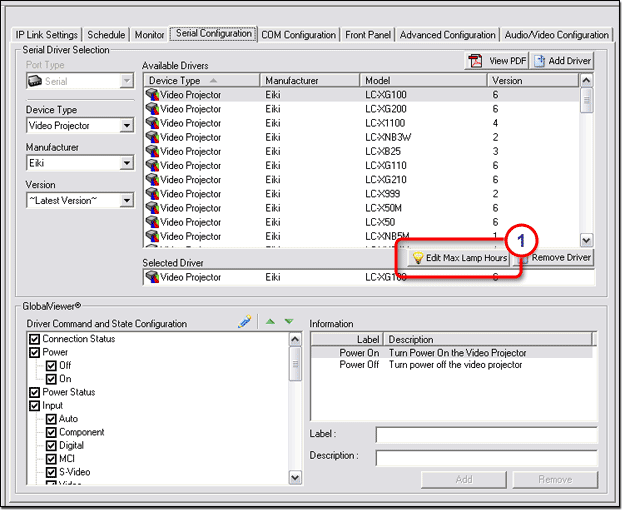This screenshot has width=630, height=517.
Task: Open the Front Panel tab
Action: [368, 35]
